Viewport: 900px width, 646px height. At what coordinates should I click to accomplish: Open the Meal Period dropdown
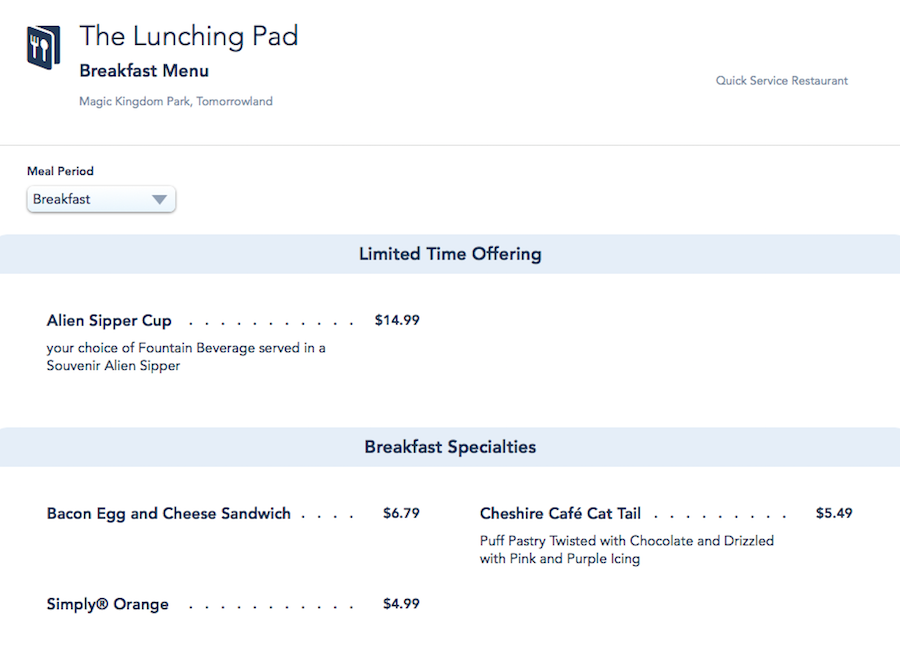tap(100, 199)
